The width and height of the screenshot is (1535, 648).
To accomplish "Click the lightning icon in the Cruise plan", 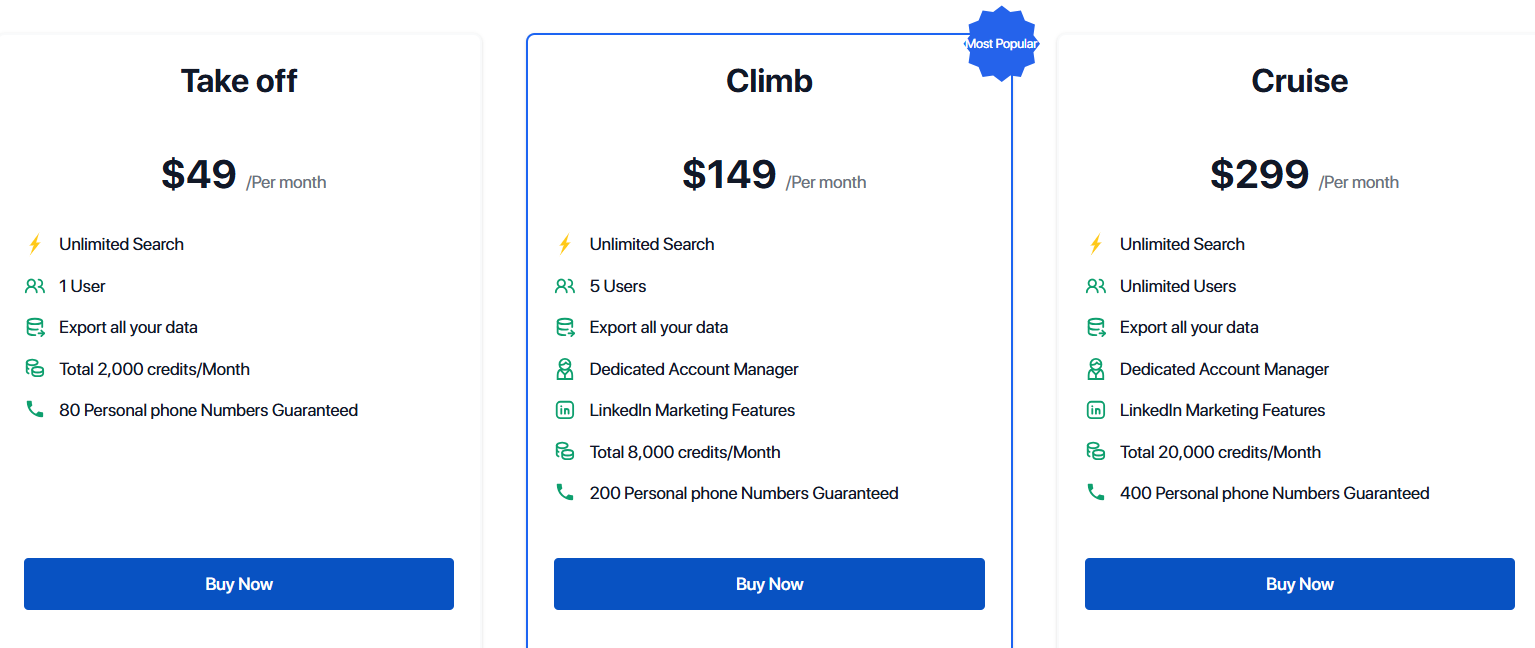I will (1096, 243).
